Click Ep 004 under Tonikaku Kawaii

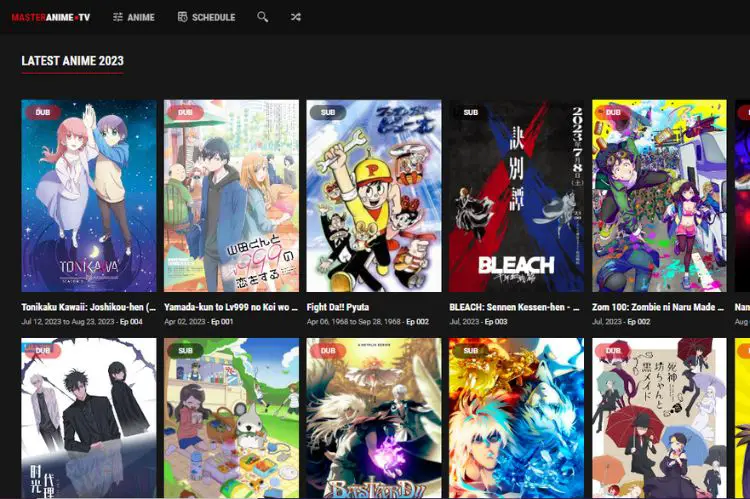(x=131, y=322)
